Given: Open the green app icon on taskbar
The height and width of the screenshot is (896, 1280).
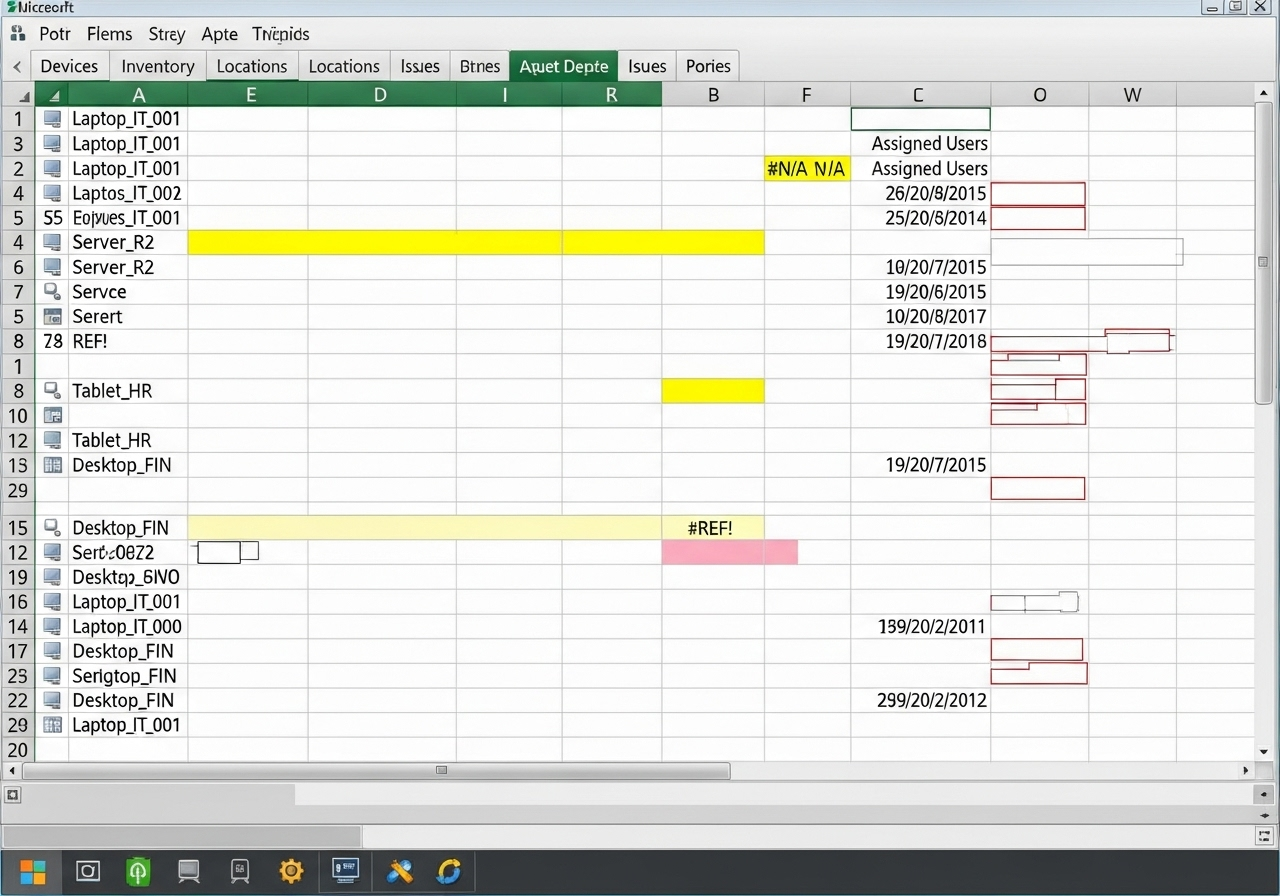Looking at the screenshot, I should coord(138,871).
